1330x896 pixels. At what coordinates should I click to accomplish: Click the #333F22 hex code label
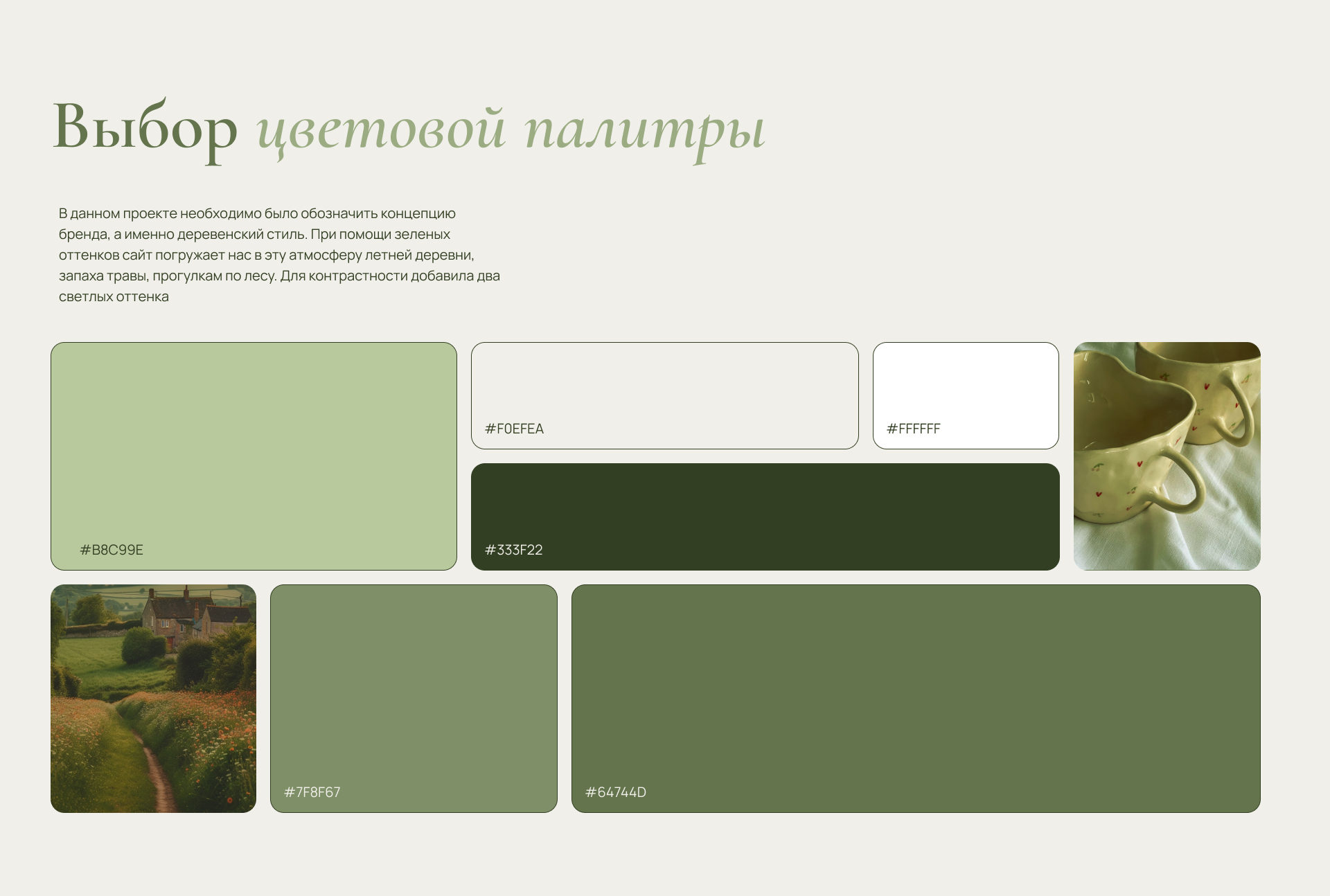point(513,550)
